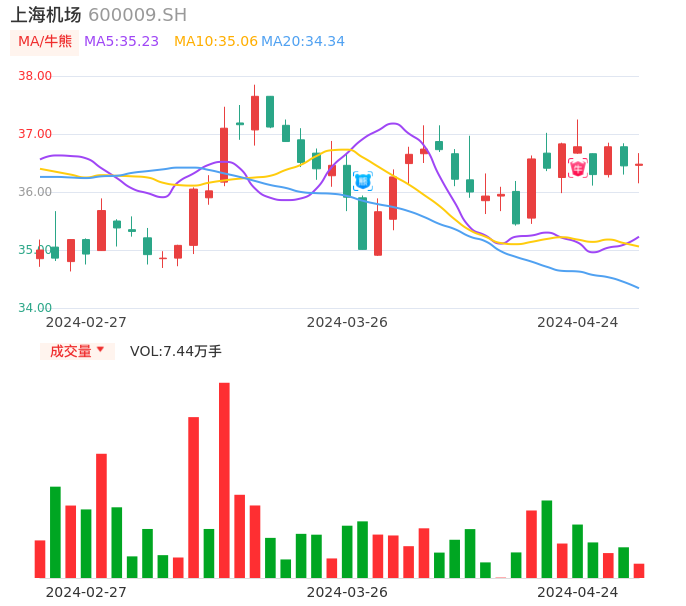Click the 2024-02-27 date label under the volume chart

pyautogui.click(x=86, y=592)
